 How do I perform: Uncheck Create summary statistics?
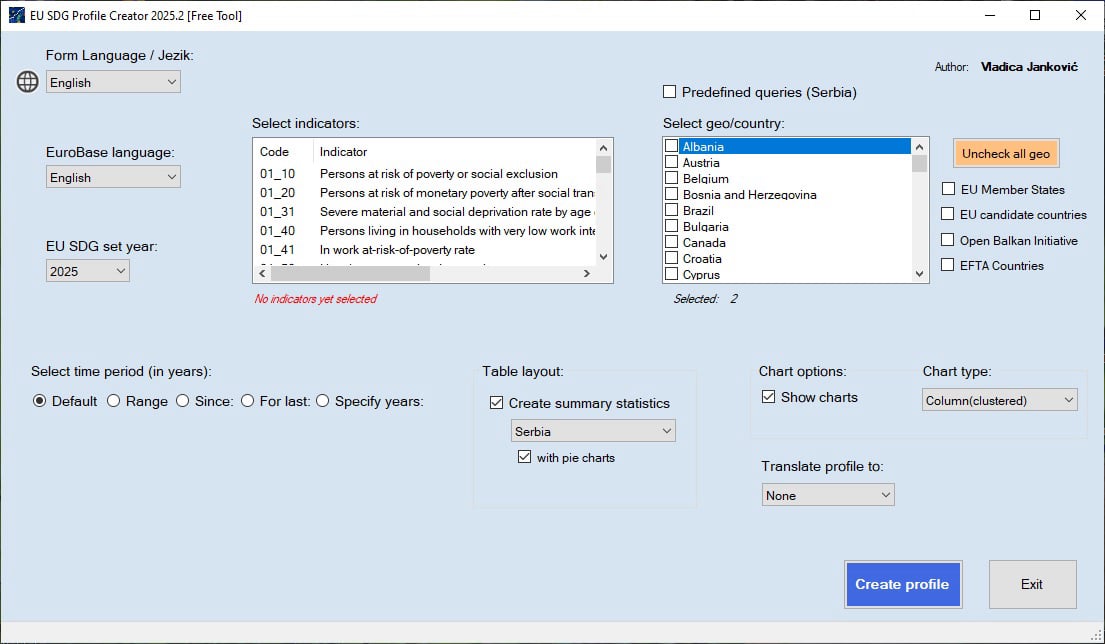pyautogui.click(x=497, y=403)
